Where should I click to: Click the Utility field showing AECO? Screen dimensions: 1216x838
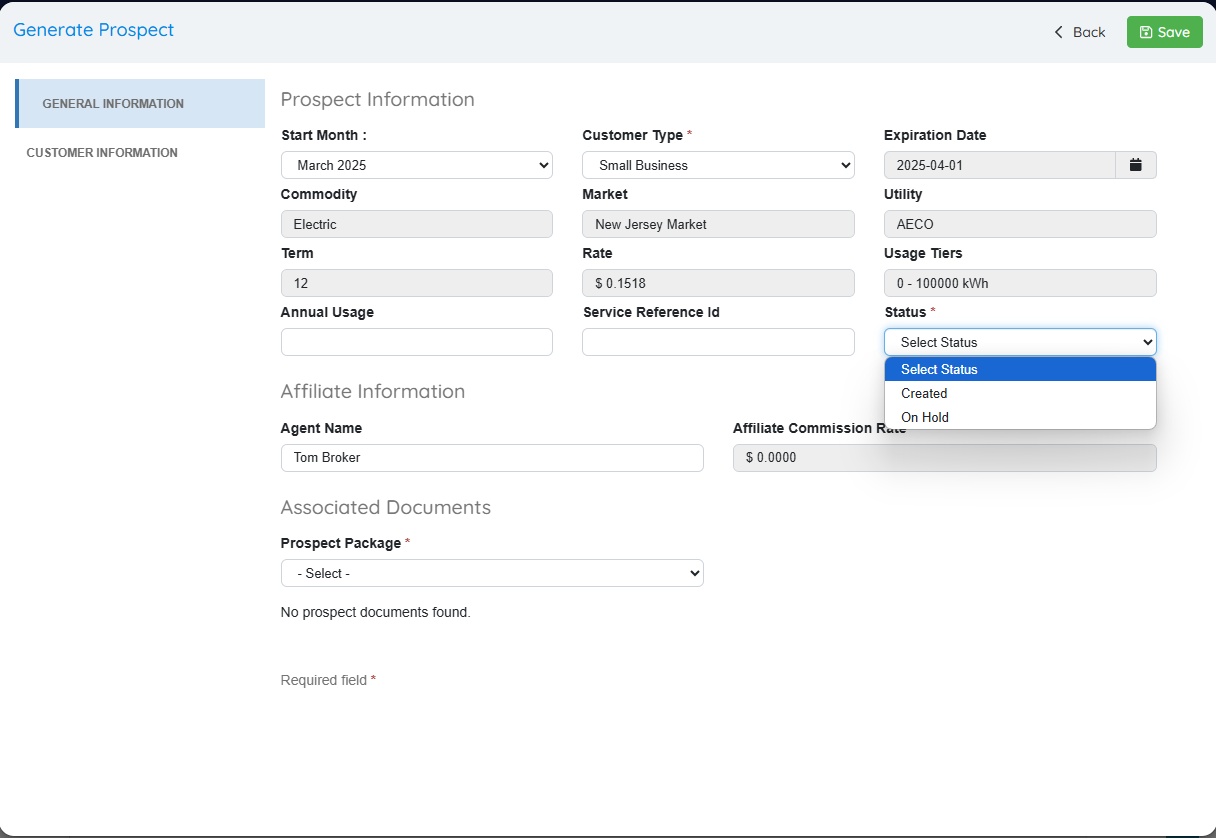pyautogui.click(x=1020, y=224)
